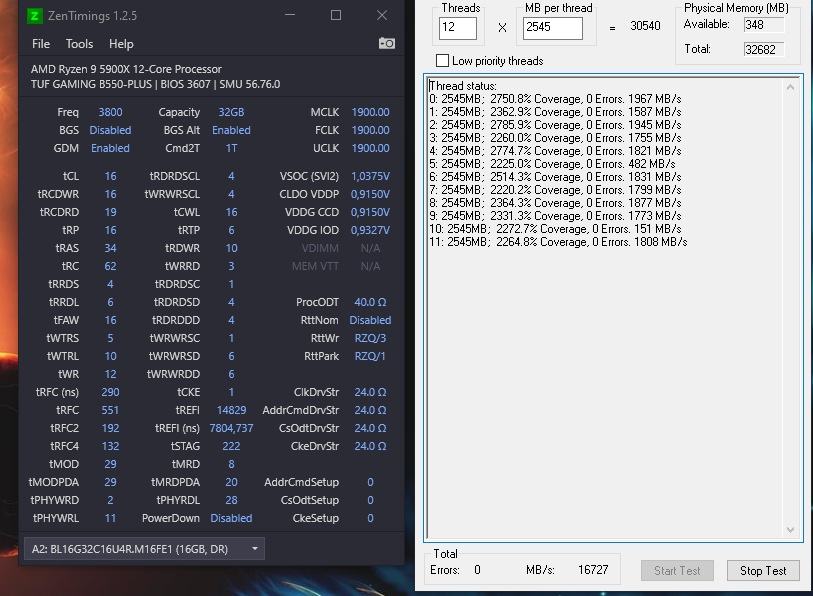Click thread 11 status line with 2264.8% coverage

(x=558, y=242)
